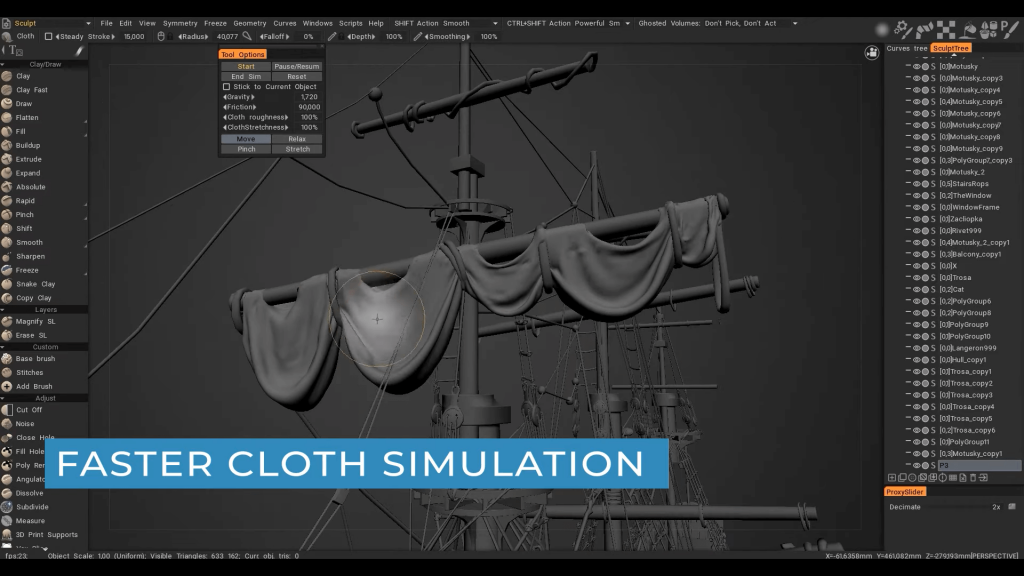Open 3D Print Supports tool
Screen dimensions: 1024x576
click(46, 534)
